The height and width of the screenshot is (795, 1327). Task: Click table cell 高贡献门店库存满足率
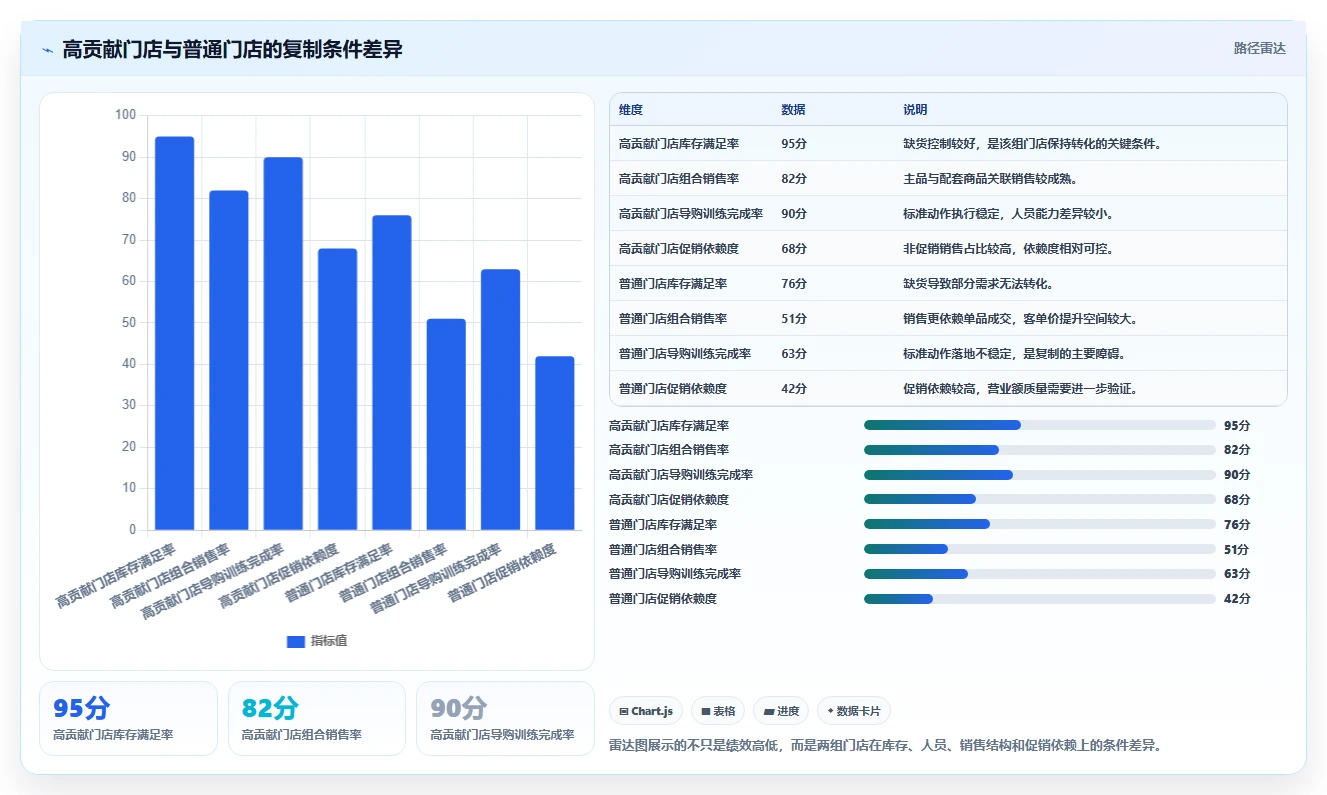pyautogui.click(x=679, y=144)
